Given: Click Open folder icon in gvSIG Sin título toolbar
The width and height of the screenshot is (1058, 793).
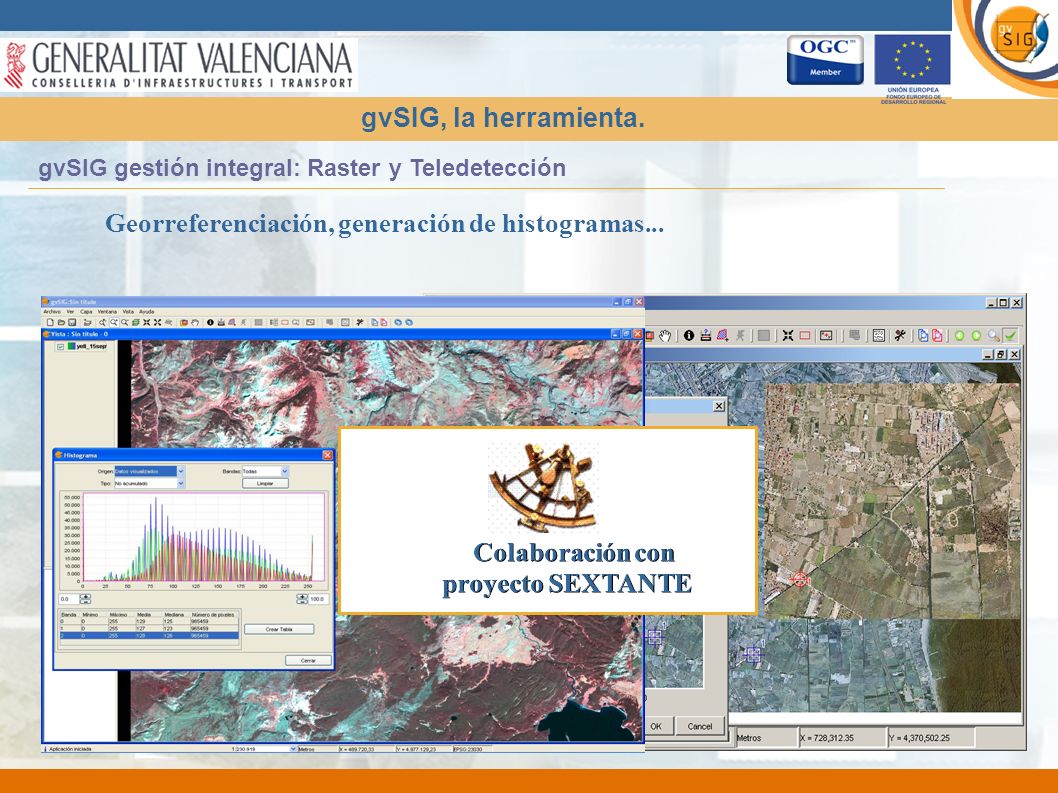Looking at the screenshot, I should point(61,322).
